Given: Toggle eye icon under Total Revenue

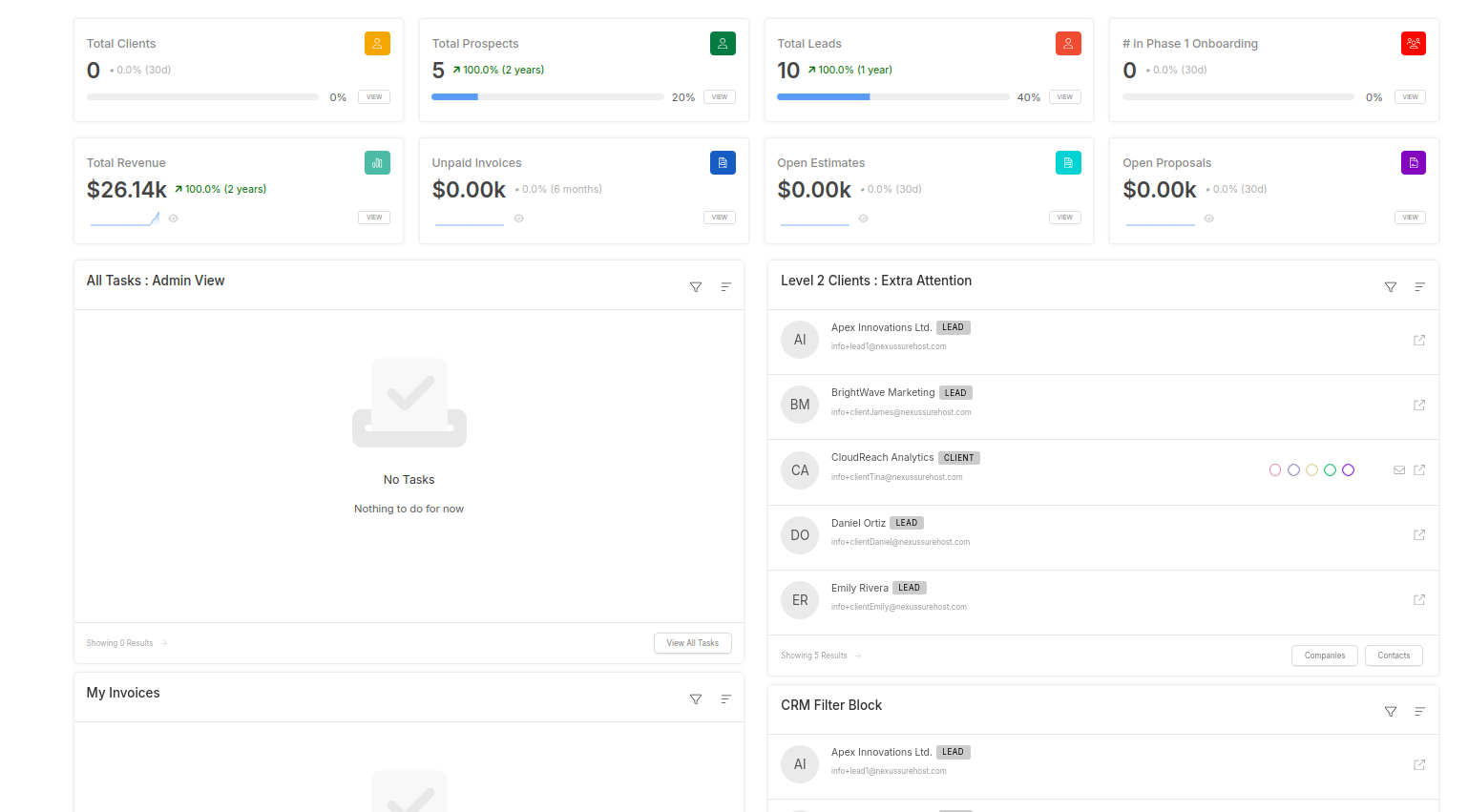Looking at the screenshot, I should coord(174,219).
